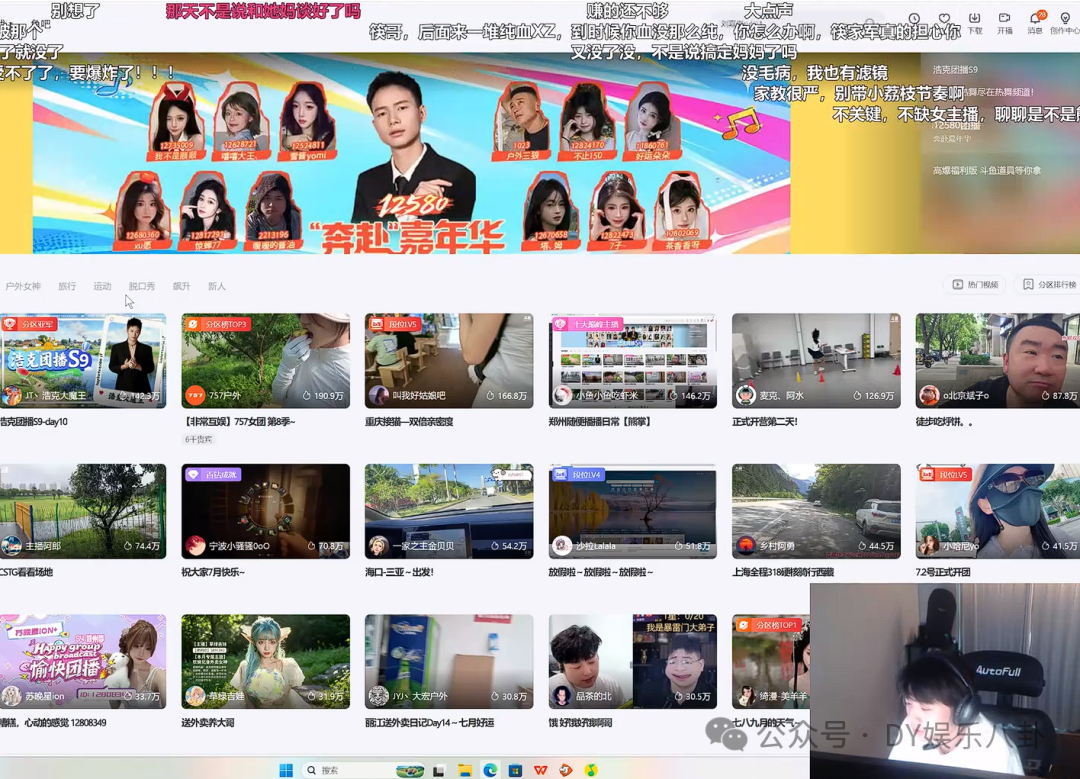This screenshot has width=1080, height=779.
Task: Open the title link 正式开营第二天!
Action: 765,422
